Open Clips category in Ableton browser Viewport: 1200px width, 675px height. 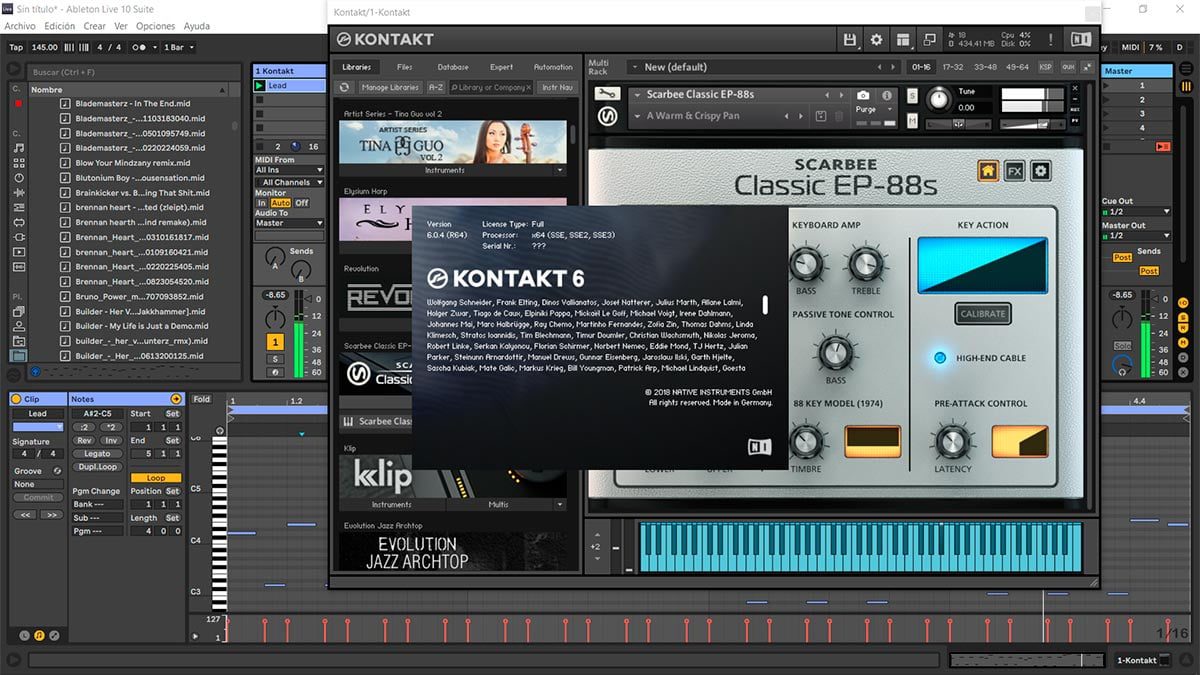pos(19,252)
